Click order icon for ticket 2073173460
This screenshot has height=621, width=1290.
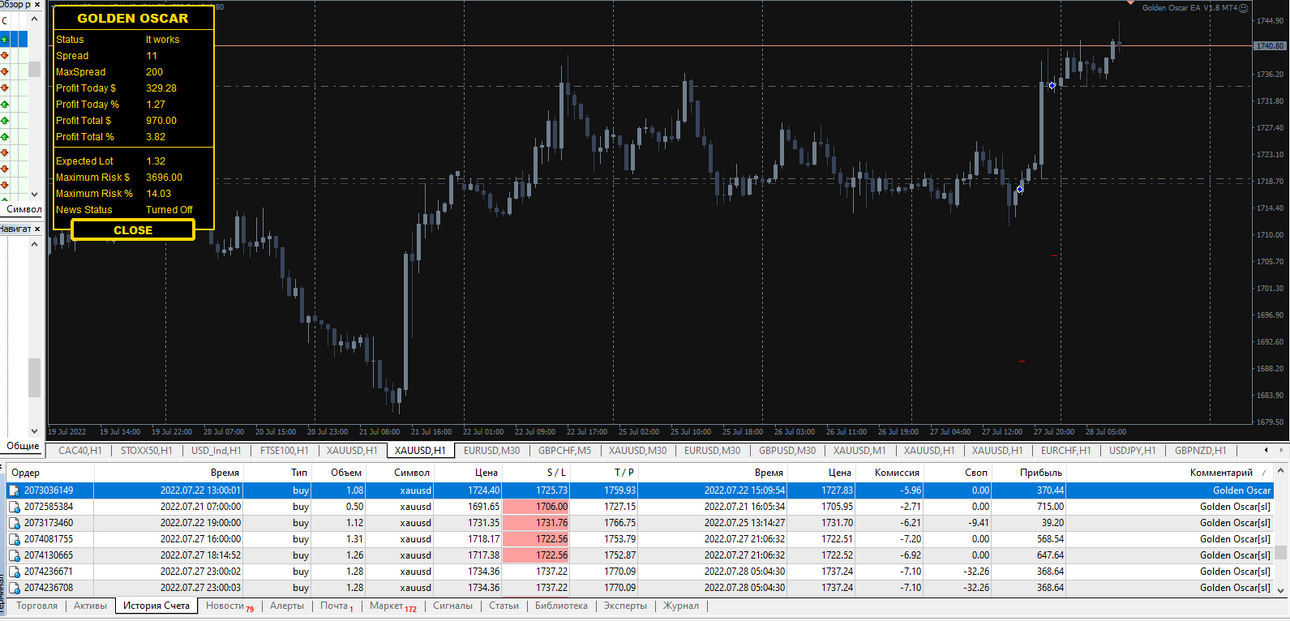(x=14, y=523)
